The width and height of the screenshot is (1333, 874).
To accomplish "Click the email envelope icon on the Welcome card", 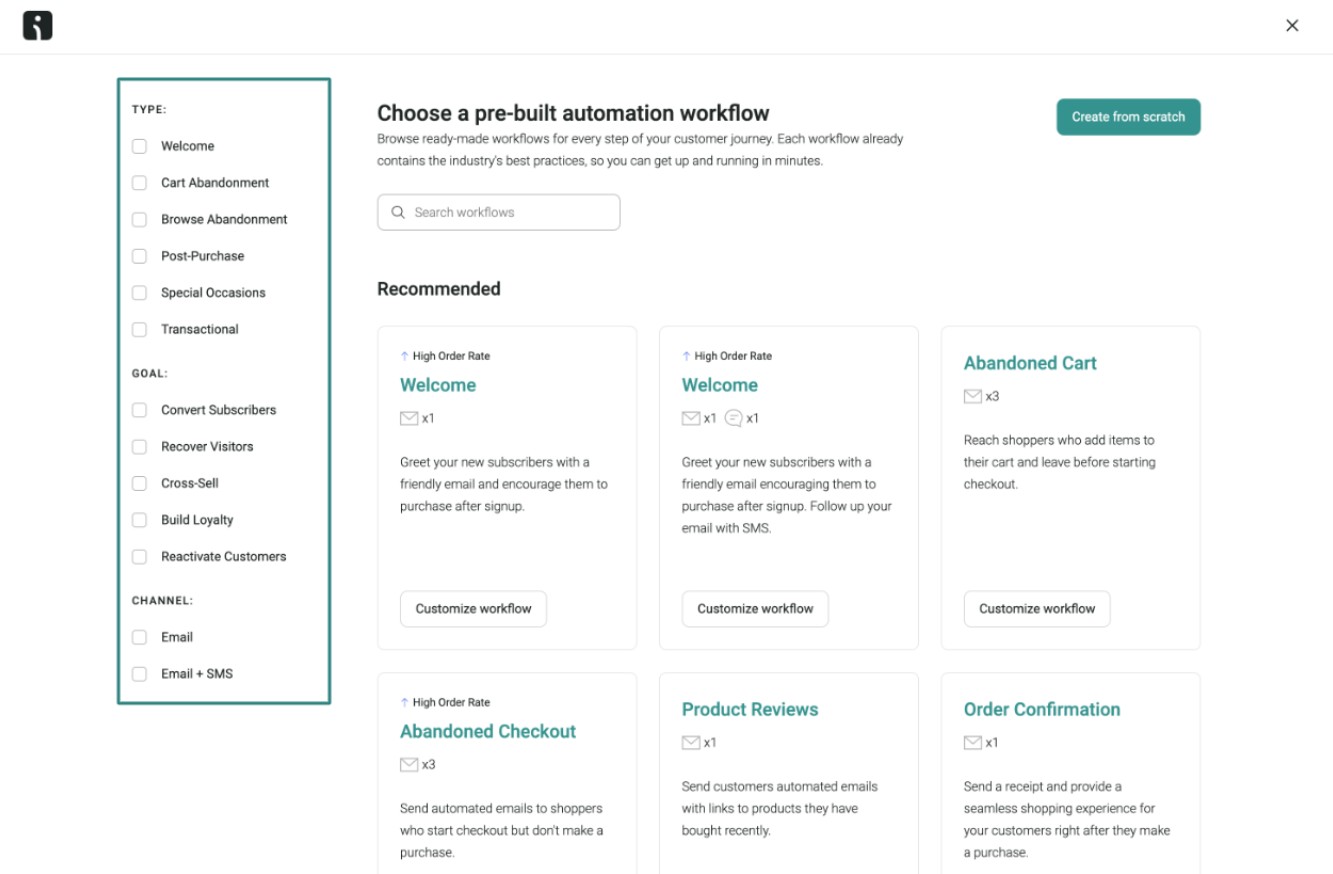I will point(408,418).
